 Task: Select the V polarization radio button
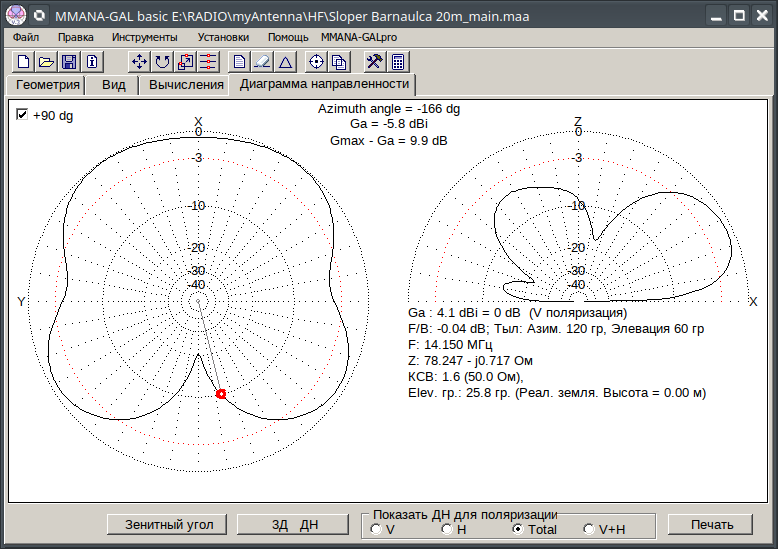pyautogui.click(x=376, y=529)
